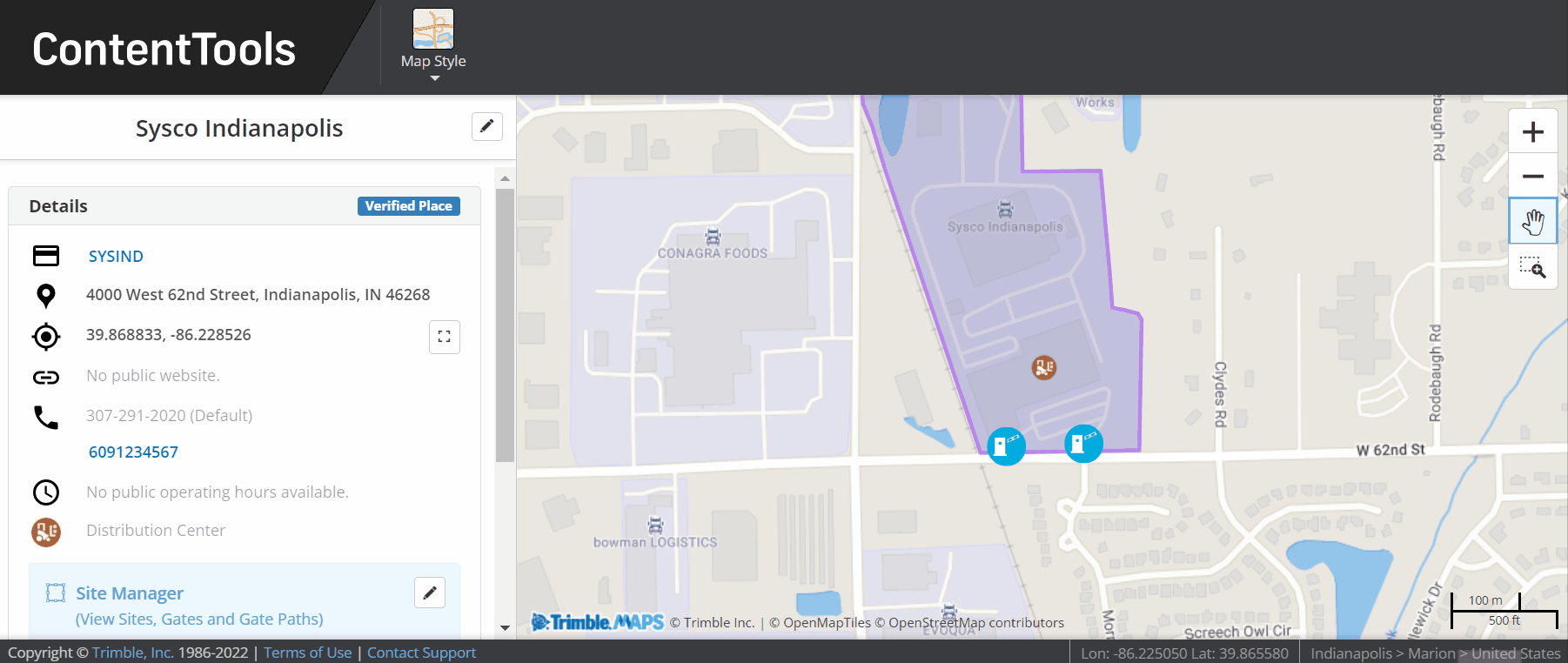This screenshot has width=1568, height=663.
Task: Edit the Sysco Indianapolis place name
Action: [x=487, y=126]
